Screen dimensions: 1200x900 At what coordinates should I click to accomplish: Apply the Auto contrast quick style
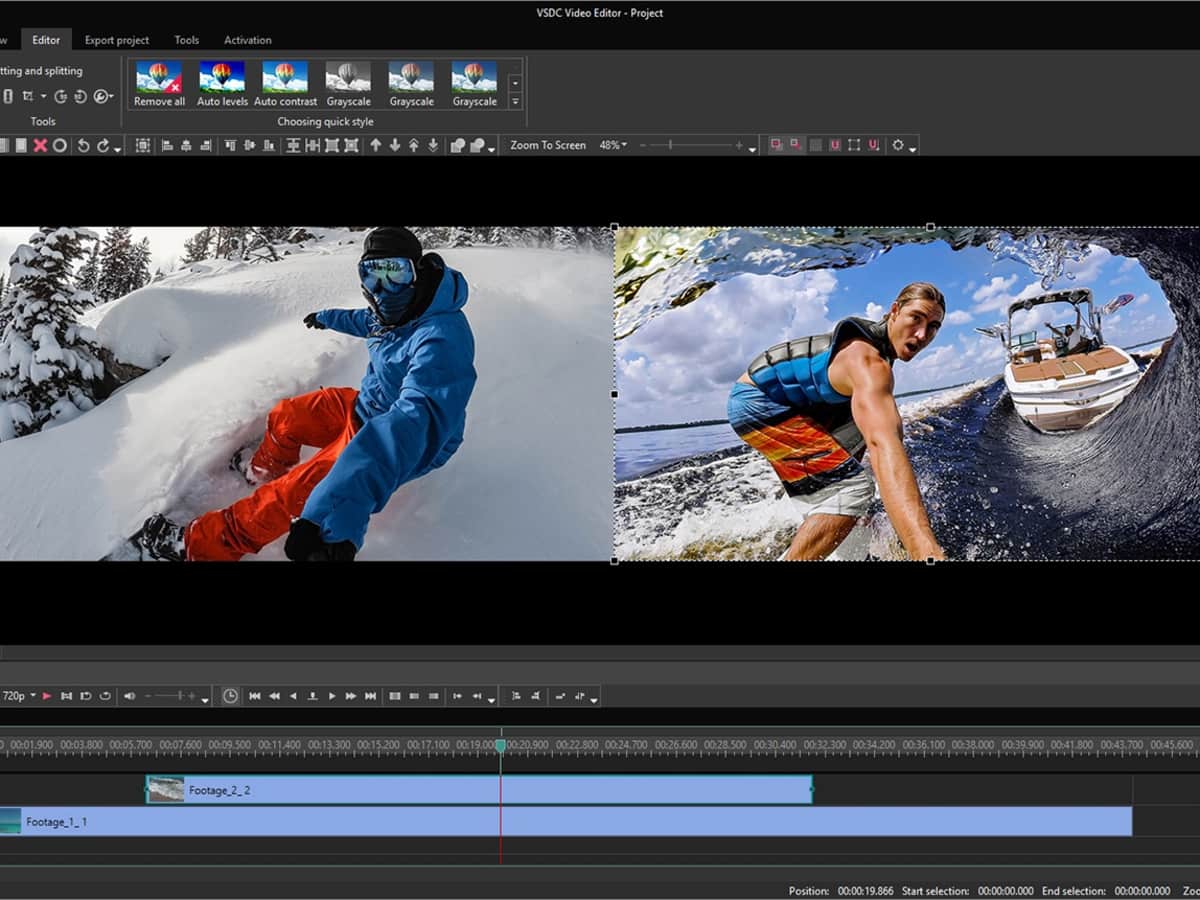point(286,80)
